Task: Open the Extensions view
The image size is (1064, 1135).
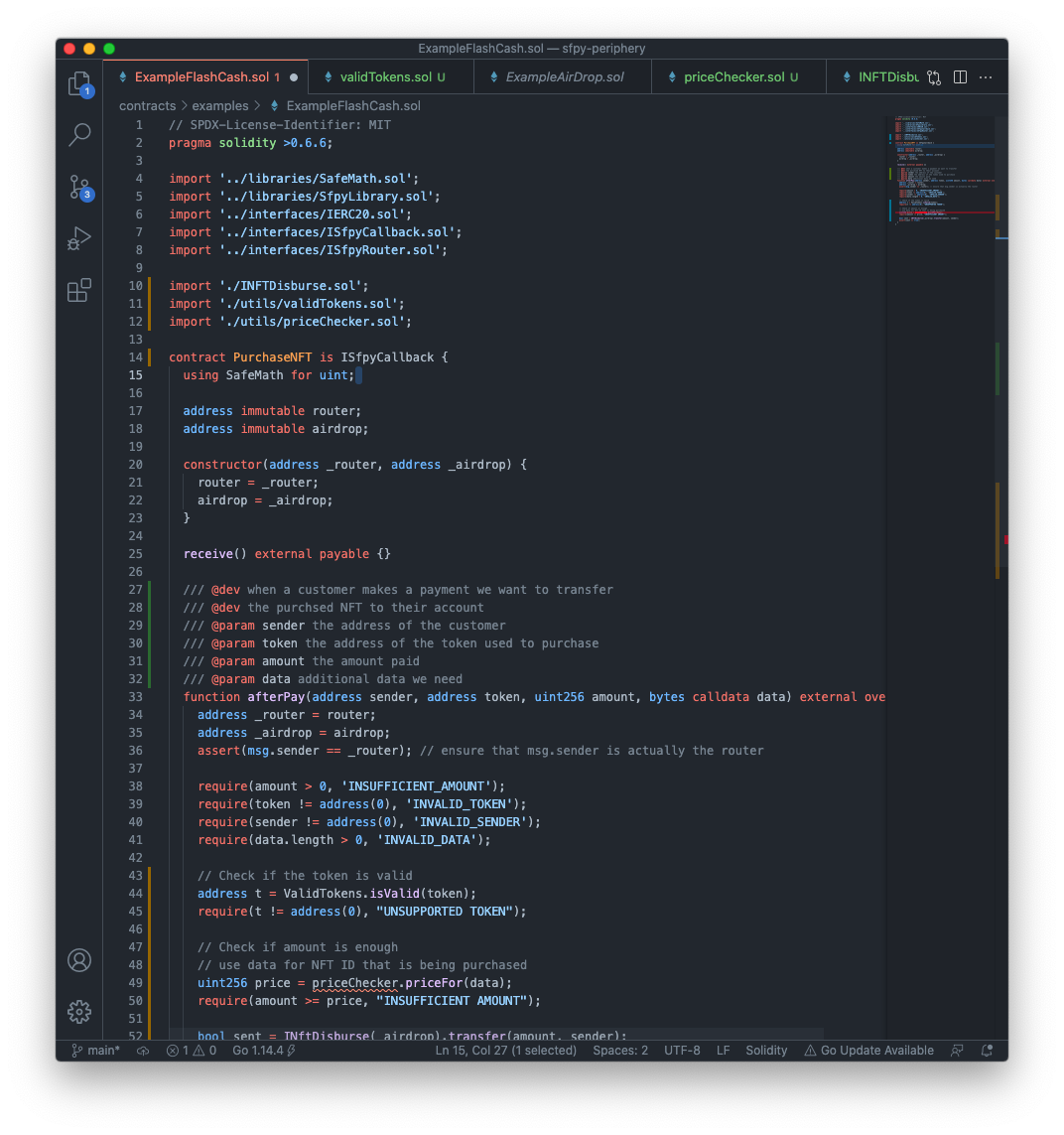Action: pos(79,290)
